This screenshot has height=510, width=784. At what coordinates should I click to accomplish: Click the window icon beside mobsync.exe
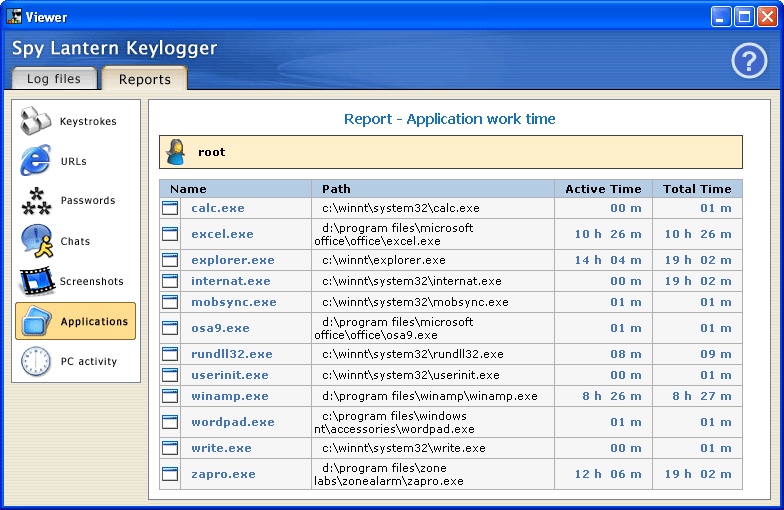click(170, 302)
